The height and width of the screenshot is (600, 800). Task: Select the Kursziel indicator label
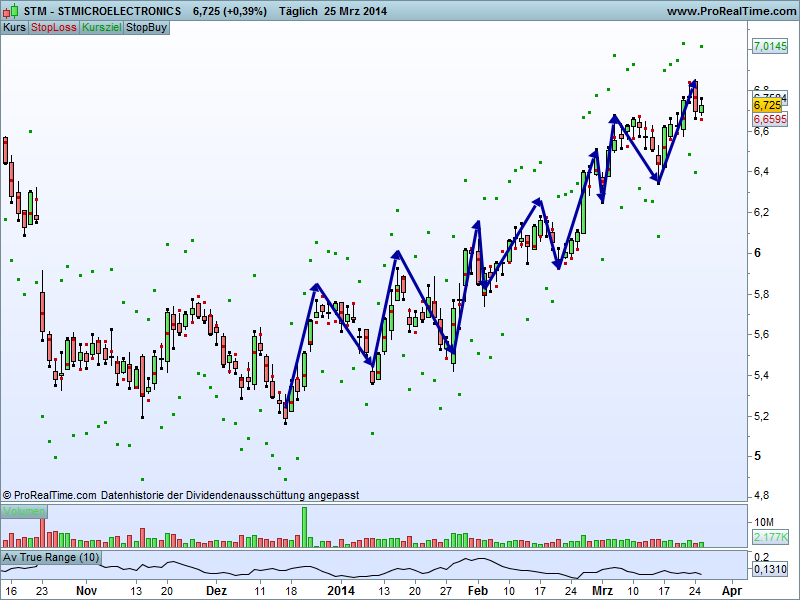pos(101,28)
